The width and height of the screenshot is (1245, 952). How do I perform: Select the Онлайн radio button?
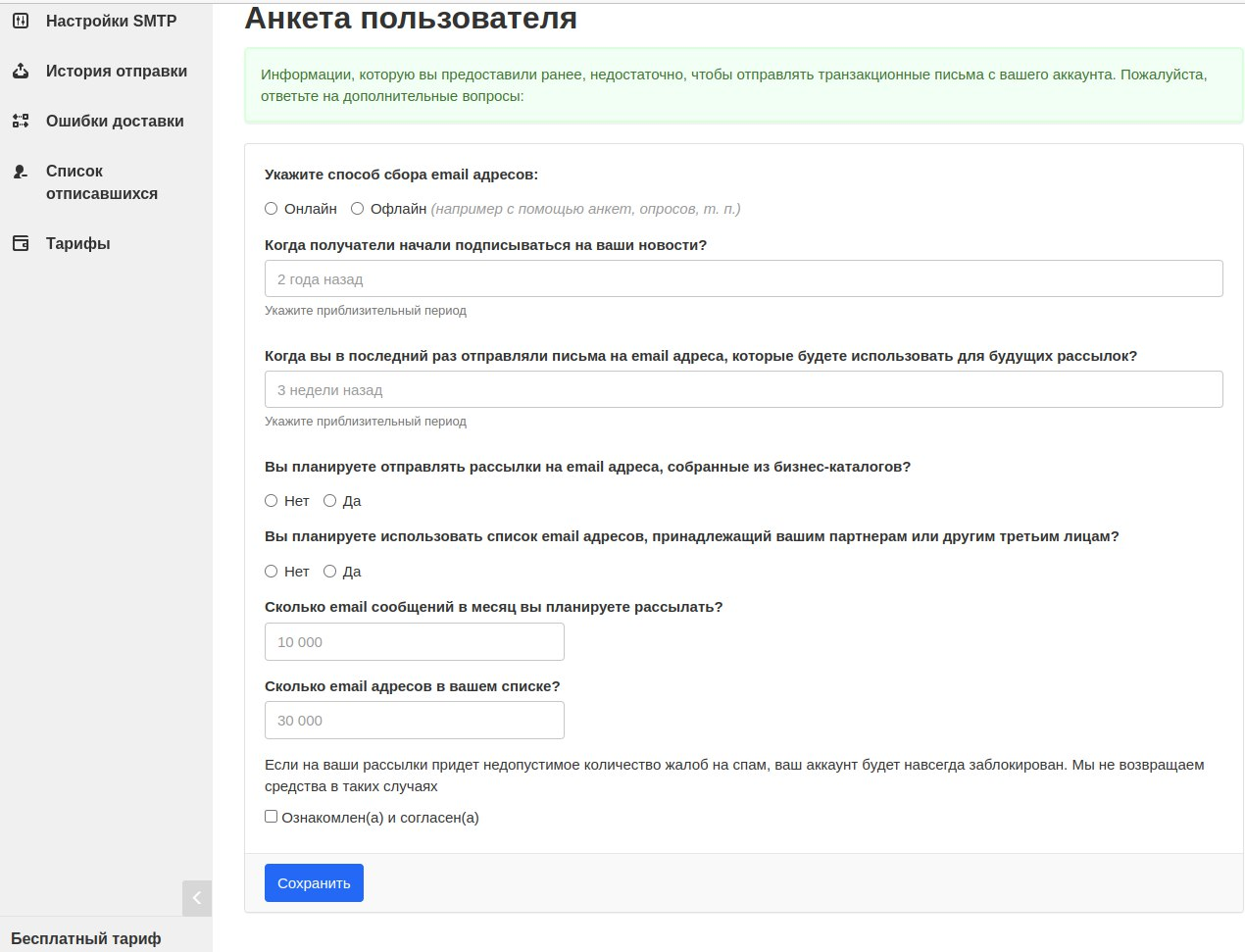click(272, 209)
